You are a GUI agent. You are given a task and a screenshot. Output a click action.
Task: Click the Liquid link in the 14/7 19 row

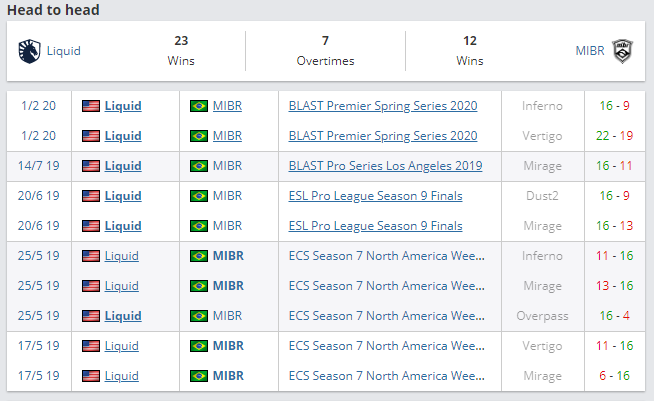coord(123,166)
